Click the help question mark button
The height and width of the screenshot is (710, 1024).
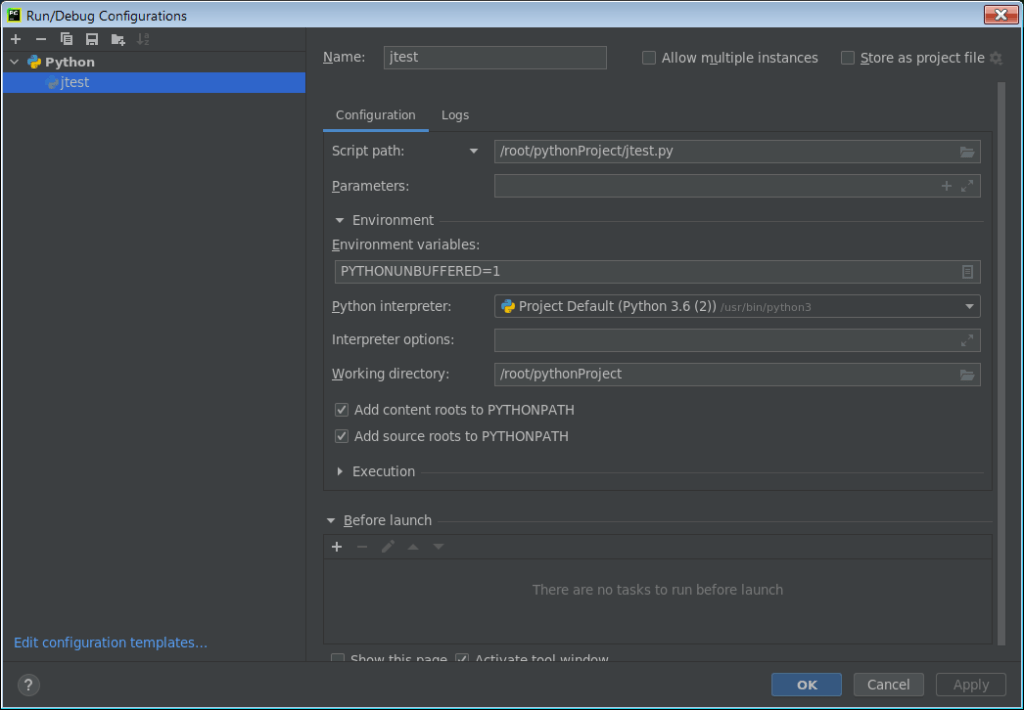coord(28,685)
